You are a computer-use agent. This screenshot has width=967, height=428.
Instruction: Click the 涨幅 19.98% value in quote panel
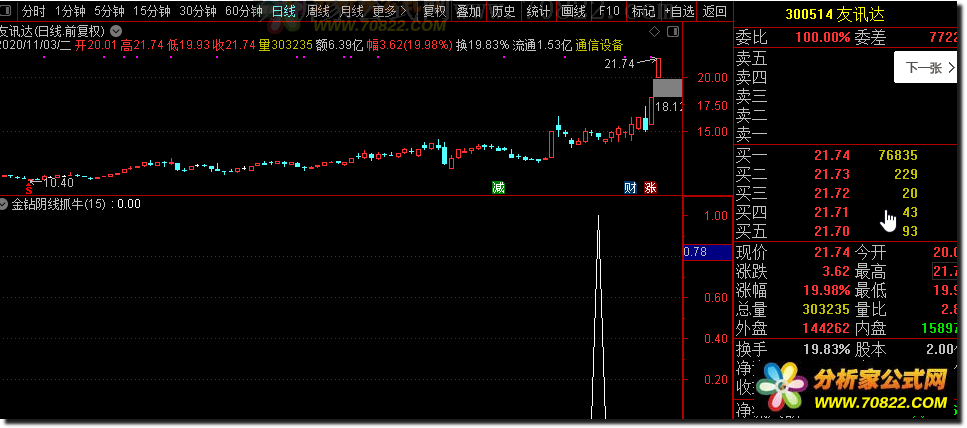[x=826, y=290]
